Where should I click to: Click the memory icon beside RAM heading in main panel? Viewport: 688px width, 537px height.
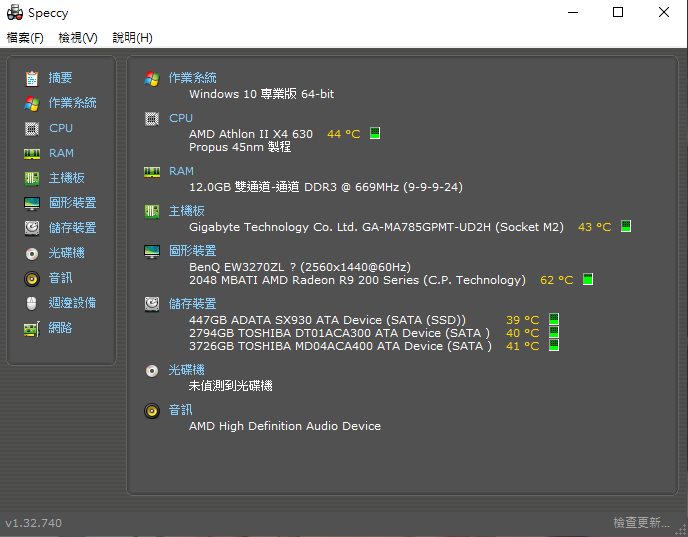152,172
